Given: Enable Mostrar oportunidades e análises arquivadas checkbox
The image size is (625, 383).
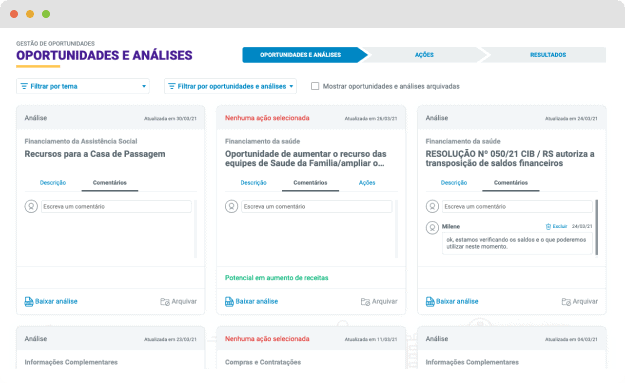Looking at the screenshot, I should click(315, 86).
